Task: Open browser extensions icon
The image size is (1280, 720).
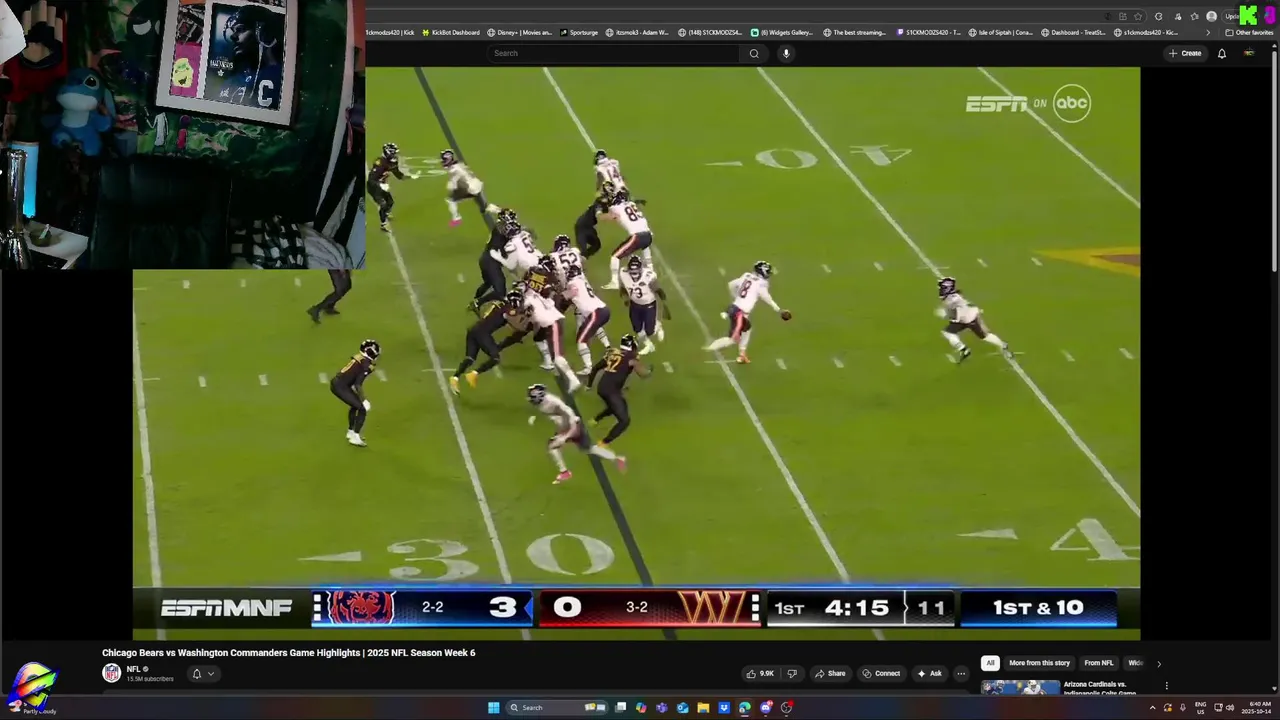Action: click(1158, 16)
